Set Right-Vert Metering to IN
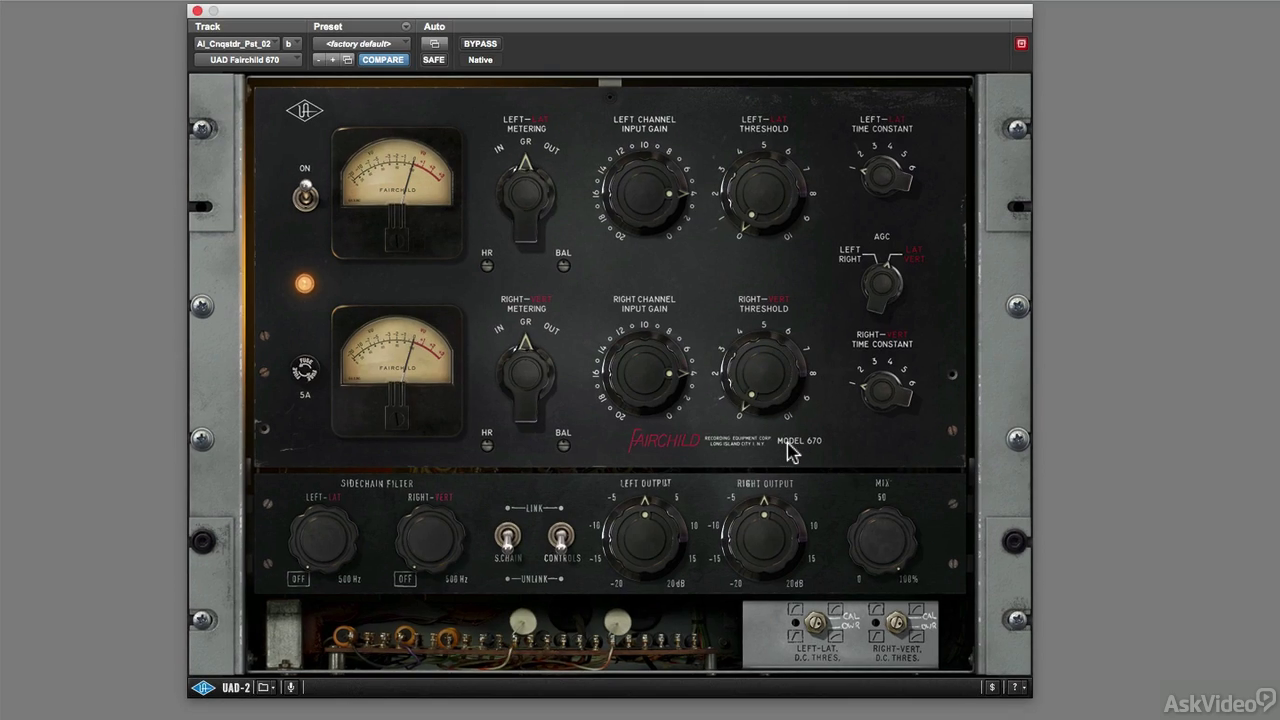The width and height of the screenshot is (1280, 720). pyautogui.click(x=499, y=329)
